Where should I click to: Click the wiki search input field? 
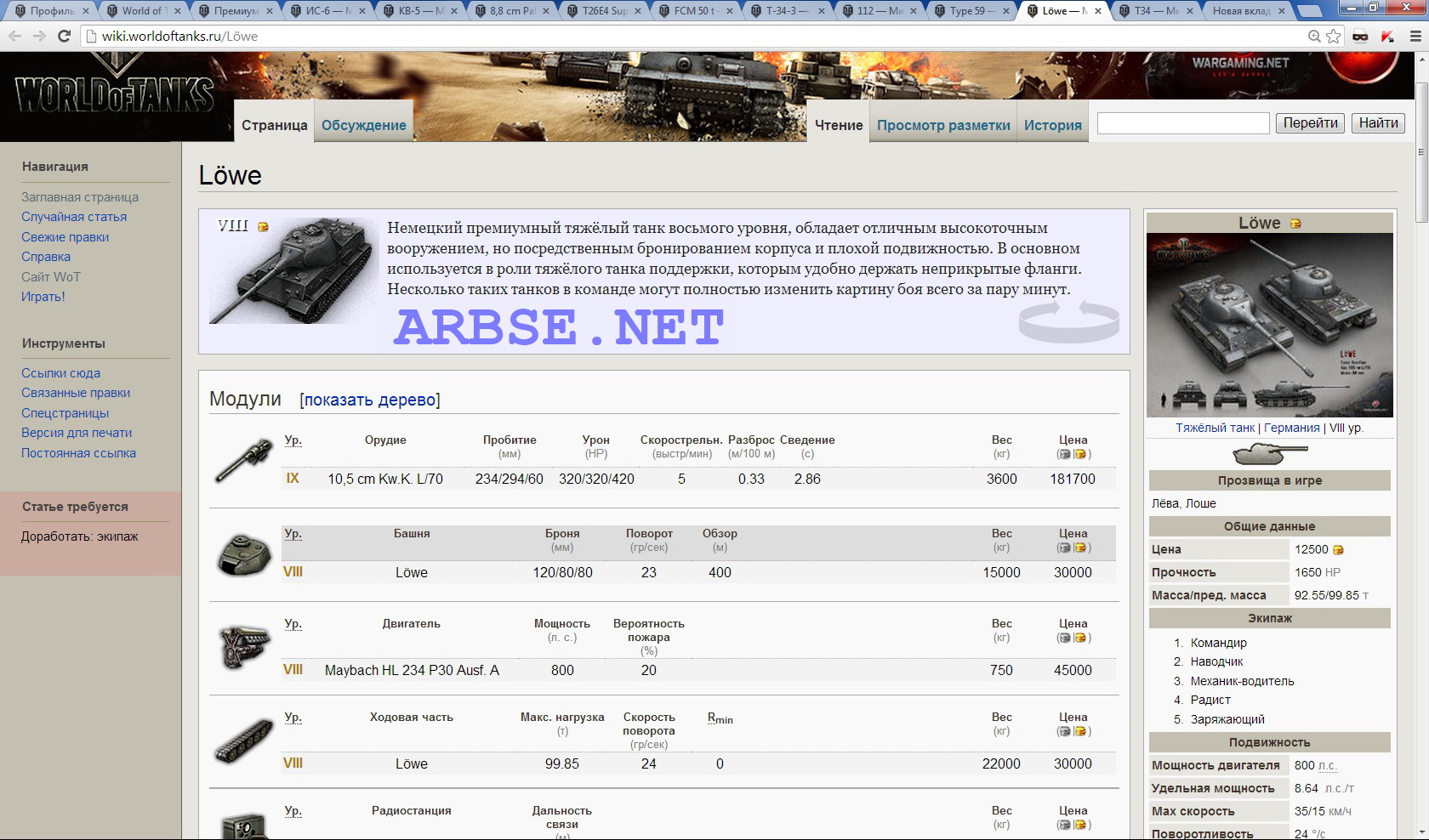click(1183, 123)
